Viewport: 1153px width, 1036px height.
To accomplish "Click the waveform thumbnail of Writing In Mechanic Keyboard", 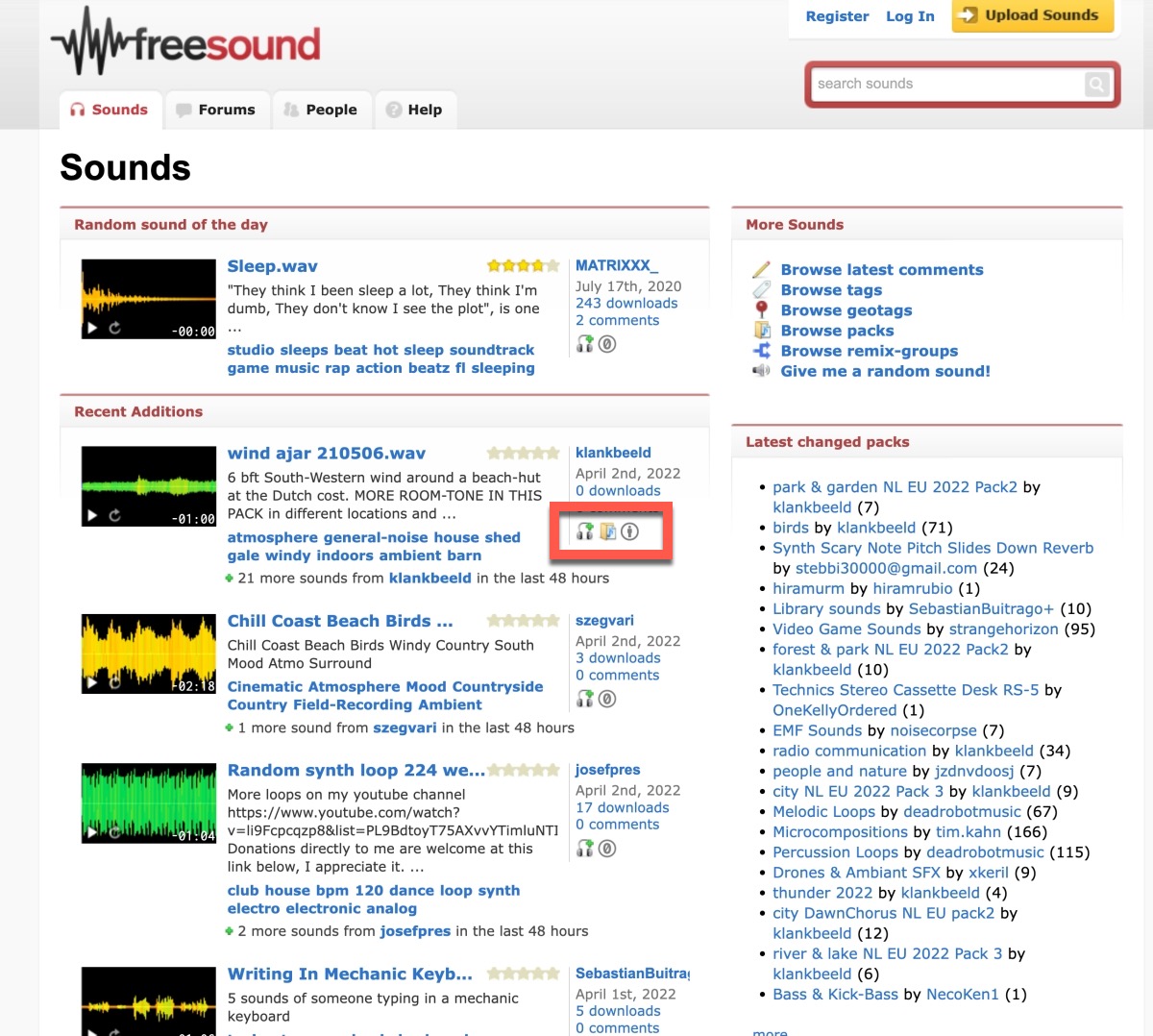I will pos(148,1002).
